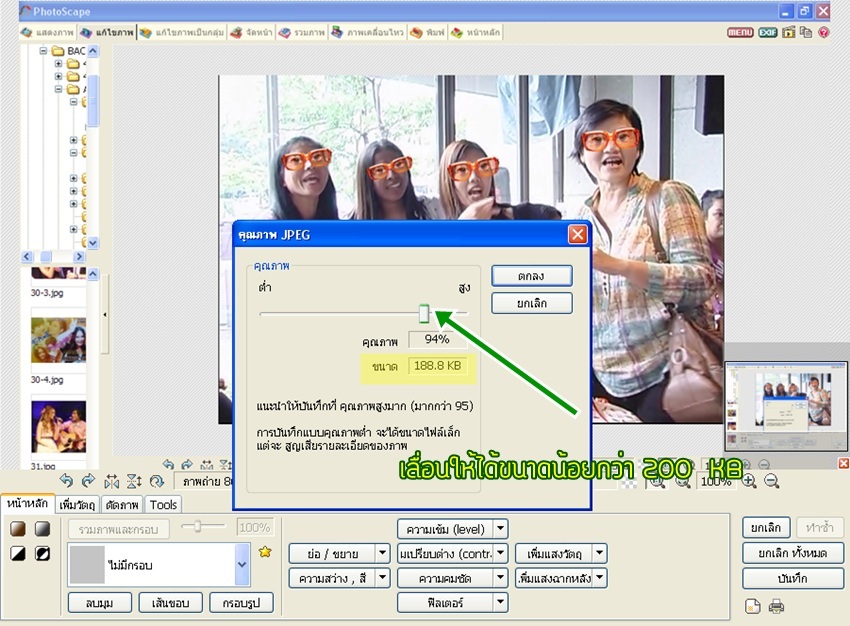
Task: Click the zoom out magnifier icon
Action: (x=772, y=480)
